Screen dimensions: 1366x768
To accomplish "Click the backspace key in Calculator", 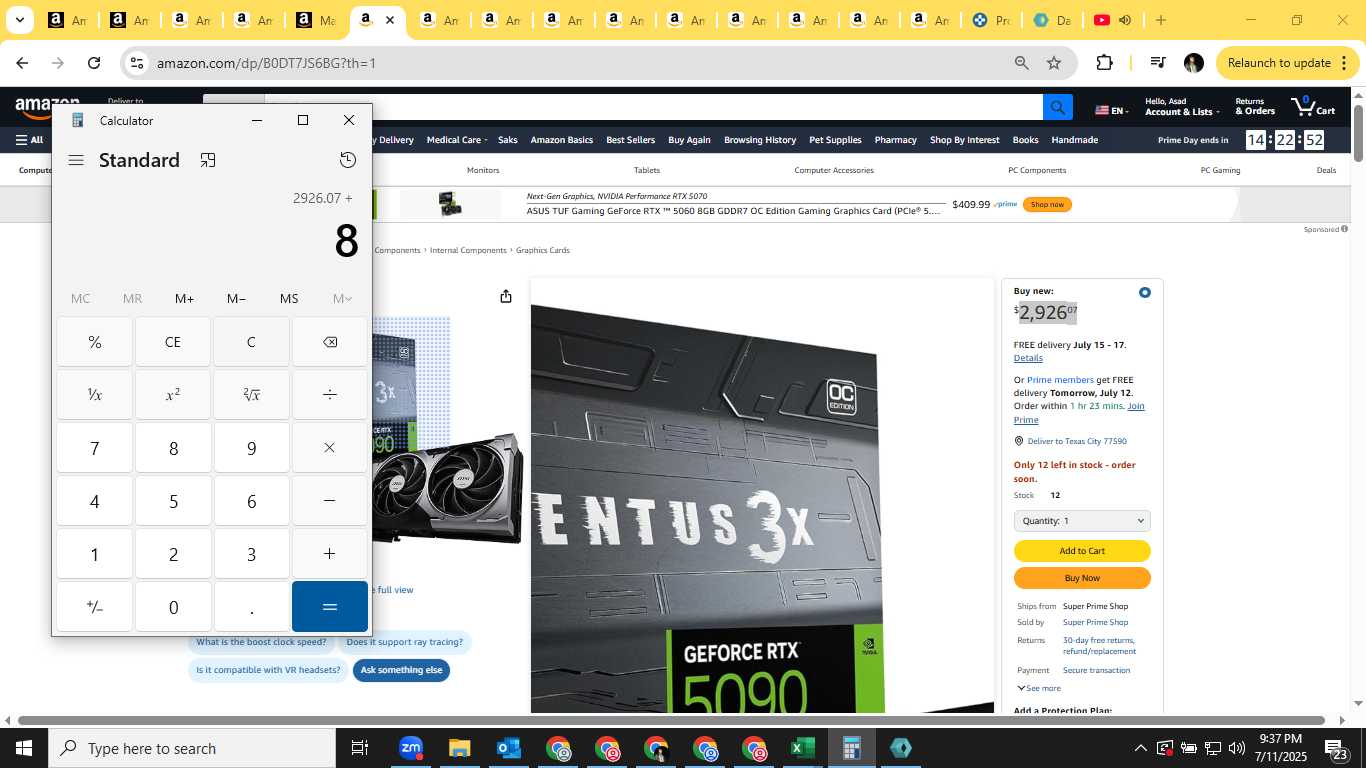I will (330, 342).
